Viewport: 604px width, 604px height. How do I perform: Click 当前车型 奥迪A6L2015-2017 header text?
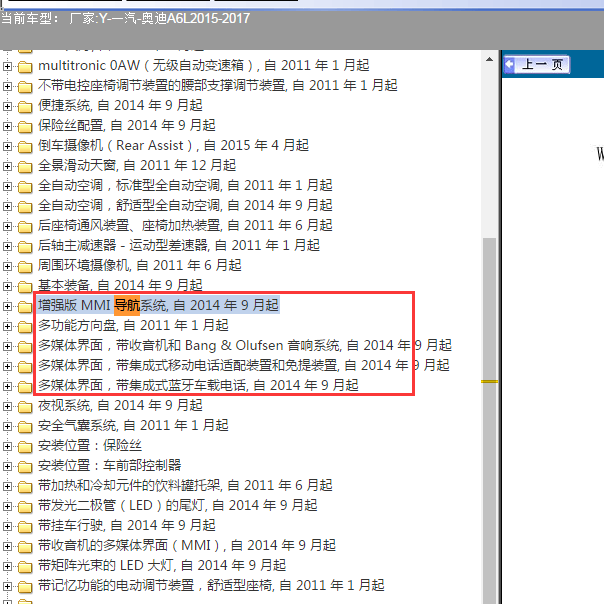126,18
